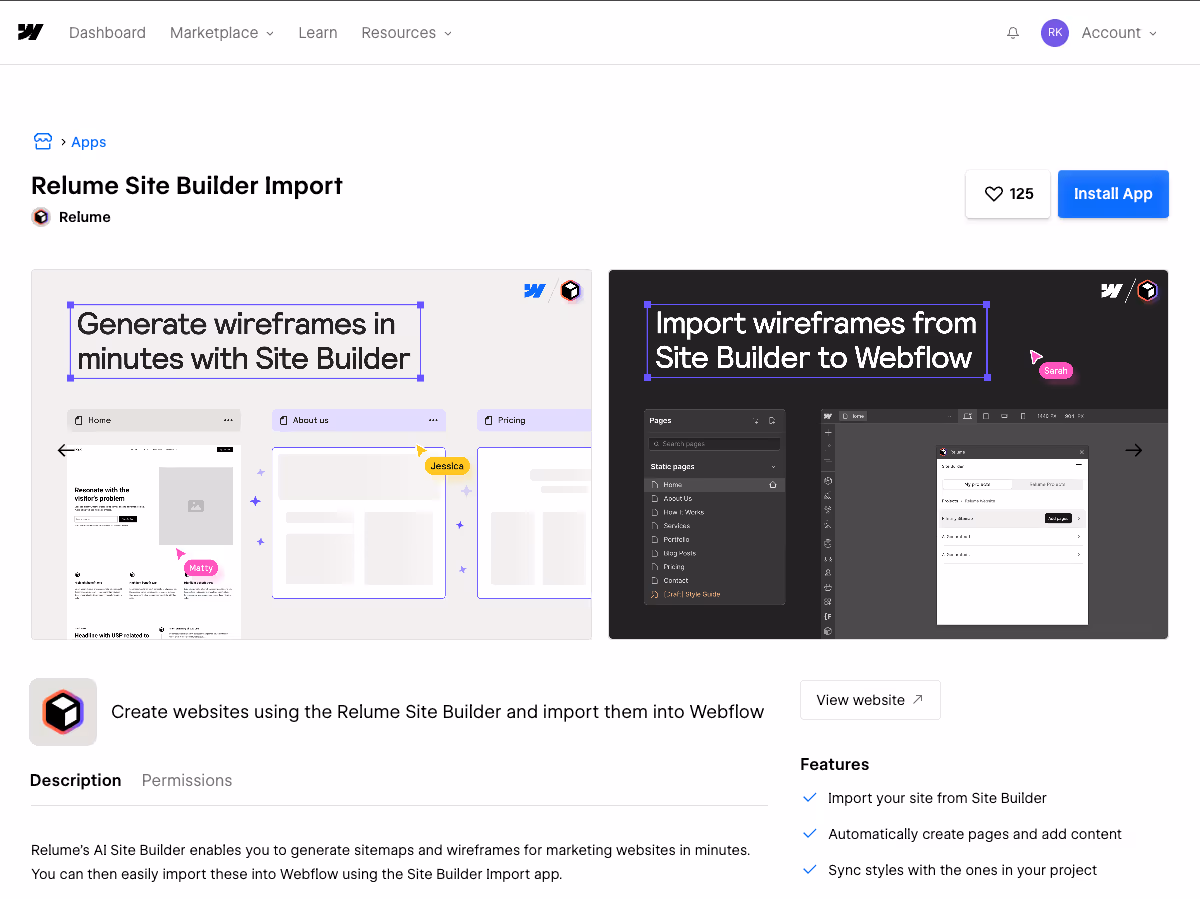Click the View website button
The image size is (1200, 899).
(x=870, y=700)
